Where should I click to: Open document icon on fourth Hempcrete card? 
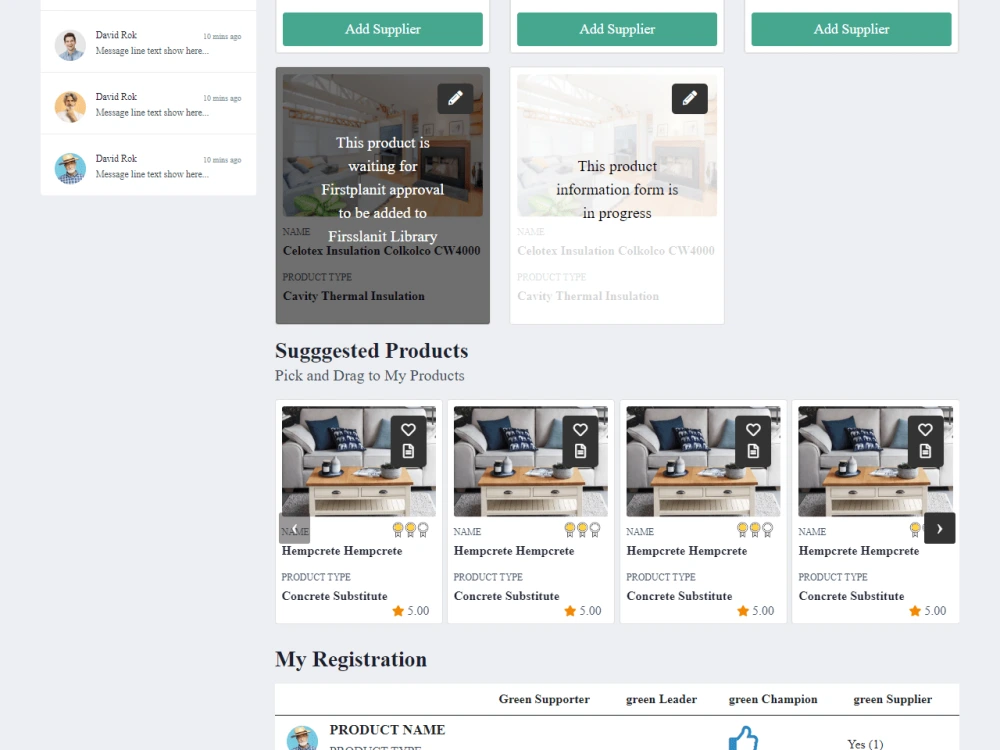(x=925, y=452)
